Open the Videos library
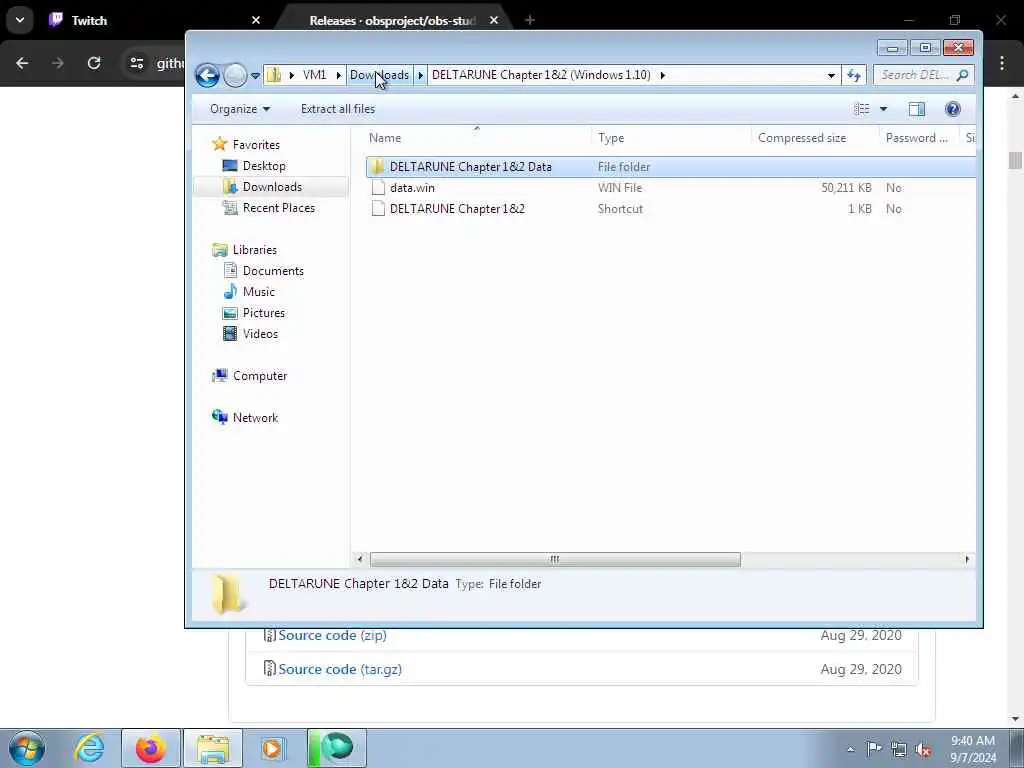 (x=260, y=333)
